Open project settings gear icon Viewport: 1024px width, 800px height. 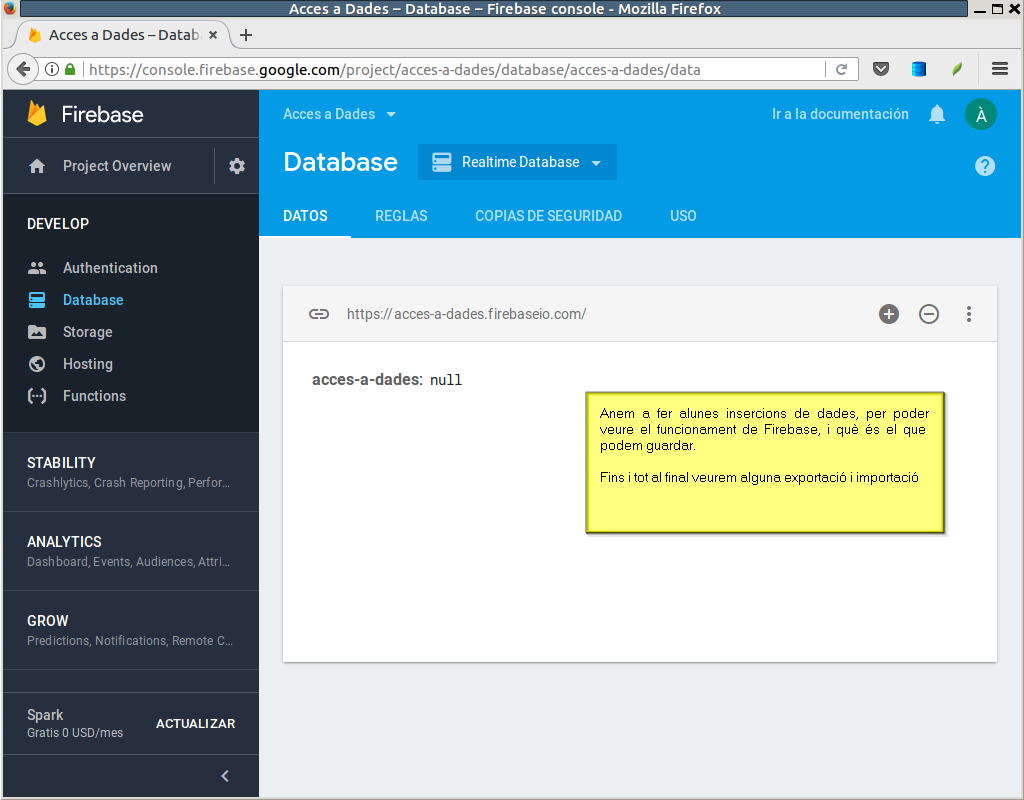click(x=237, y=166)
